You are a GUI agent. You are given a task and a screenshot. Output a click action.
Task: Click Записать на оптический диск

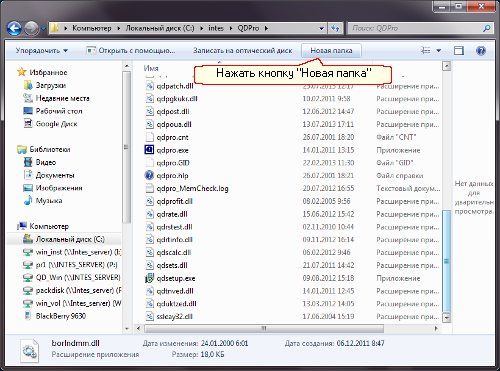coord(243,51)
